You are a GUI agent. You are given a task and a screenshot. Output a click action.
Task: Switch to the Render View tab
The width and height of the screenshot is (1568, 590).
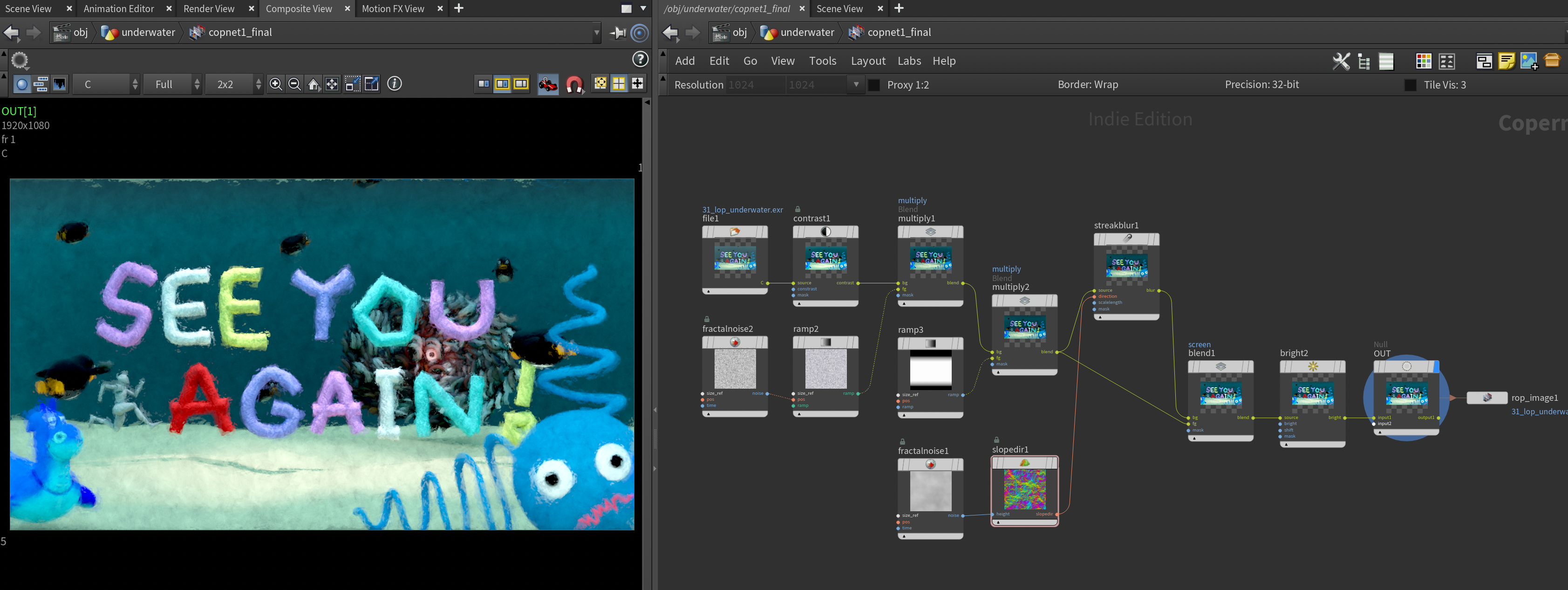click(209, 8)
